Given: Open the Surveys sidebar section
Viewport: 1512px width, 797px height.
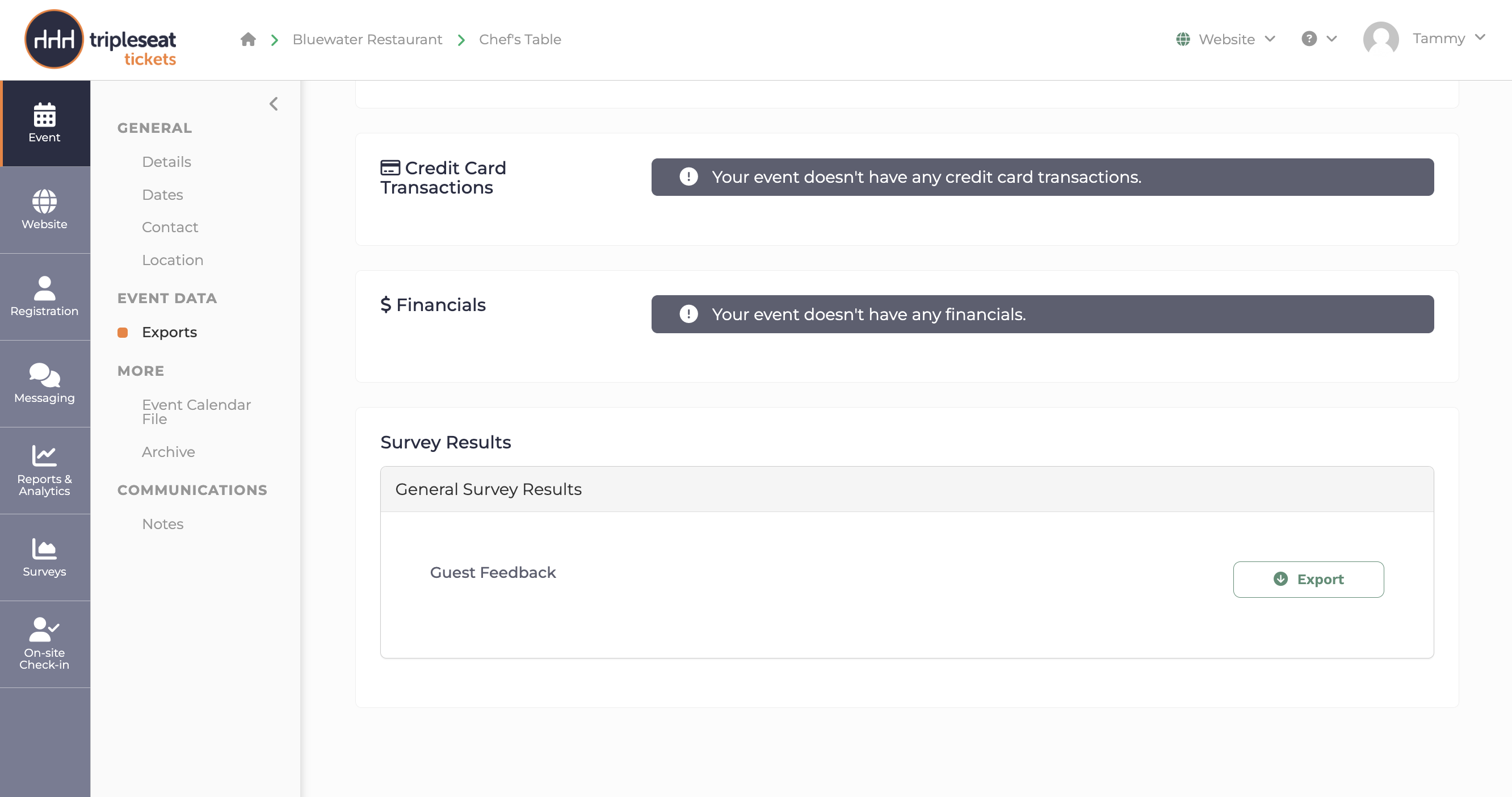Looking at the screenshot, I should pyautogui.click(x=45, y=557).
